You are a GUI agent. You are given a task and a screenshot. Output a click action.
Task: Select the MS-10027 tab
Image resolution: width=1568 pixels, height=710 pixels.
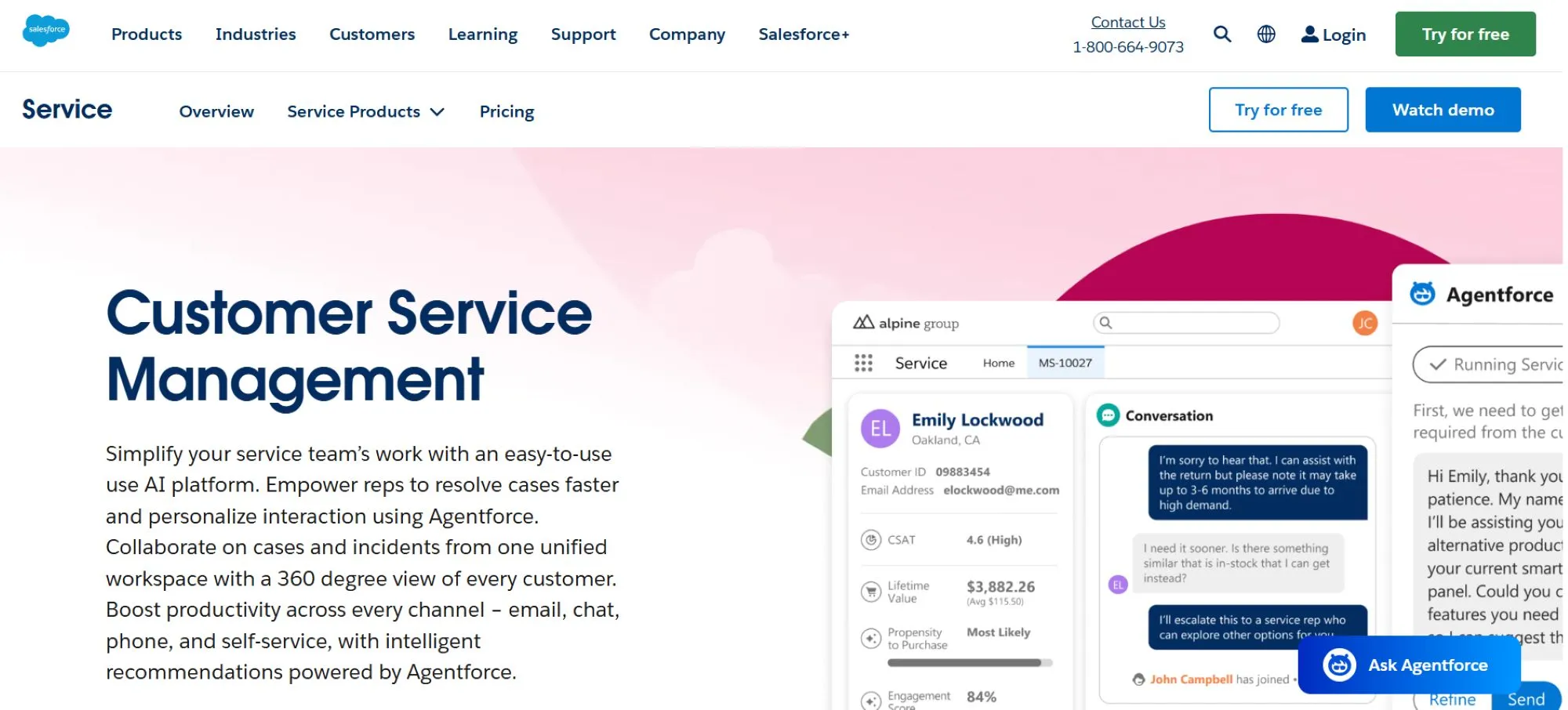[x=1065, y=363]
